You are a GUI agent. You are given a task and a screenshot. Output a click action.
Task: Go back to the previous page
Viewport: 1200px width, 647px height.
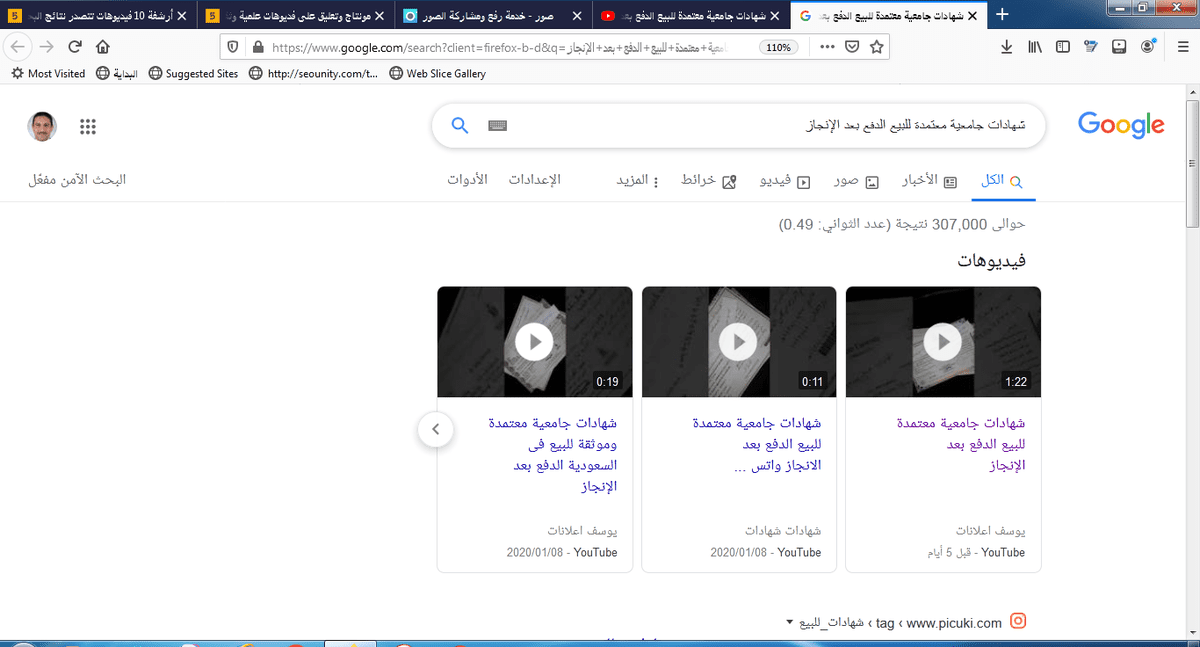(x=19, y=47)
